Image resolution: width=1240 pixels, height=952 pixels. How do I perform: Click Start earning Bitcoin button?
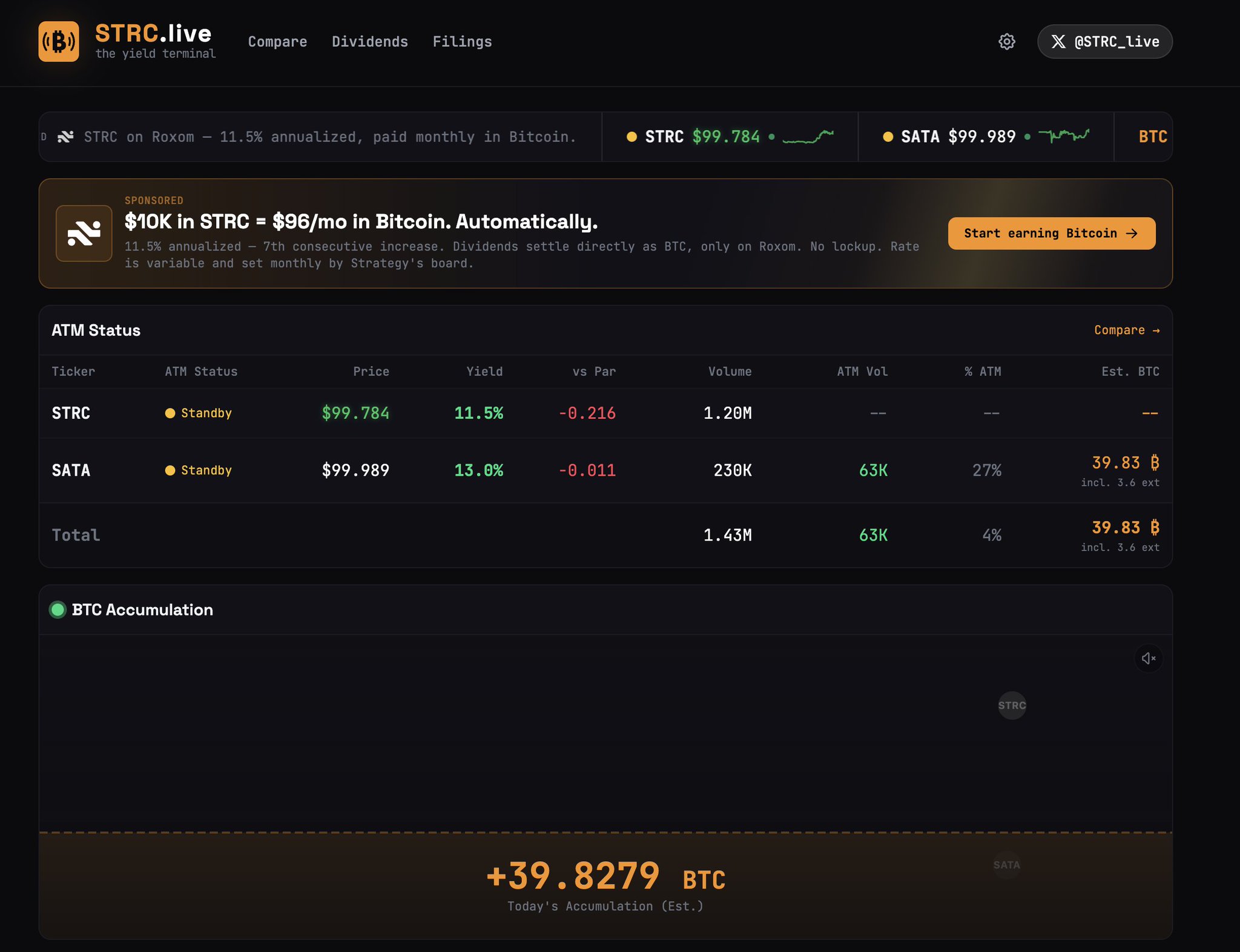[x=1051, y=234]
